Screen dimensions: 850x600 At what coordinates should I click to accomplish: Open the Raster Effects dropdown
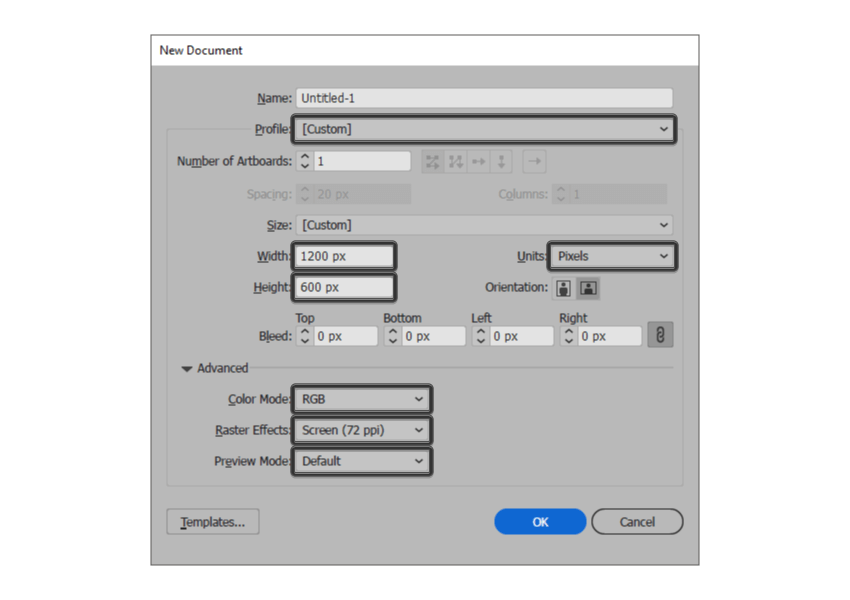point(362,430)
